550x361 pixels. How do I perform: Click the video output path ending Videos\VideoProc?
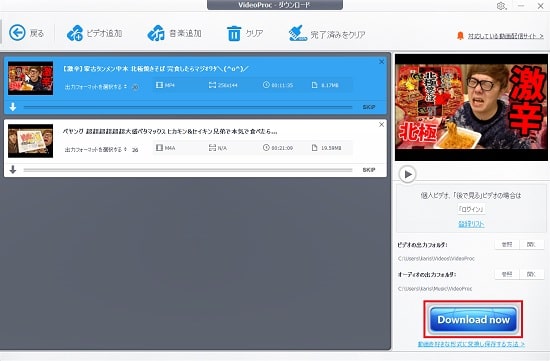436,259
